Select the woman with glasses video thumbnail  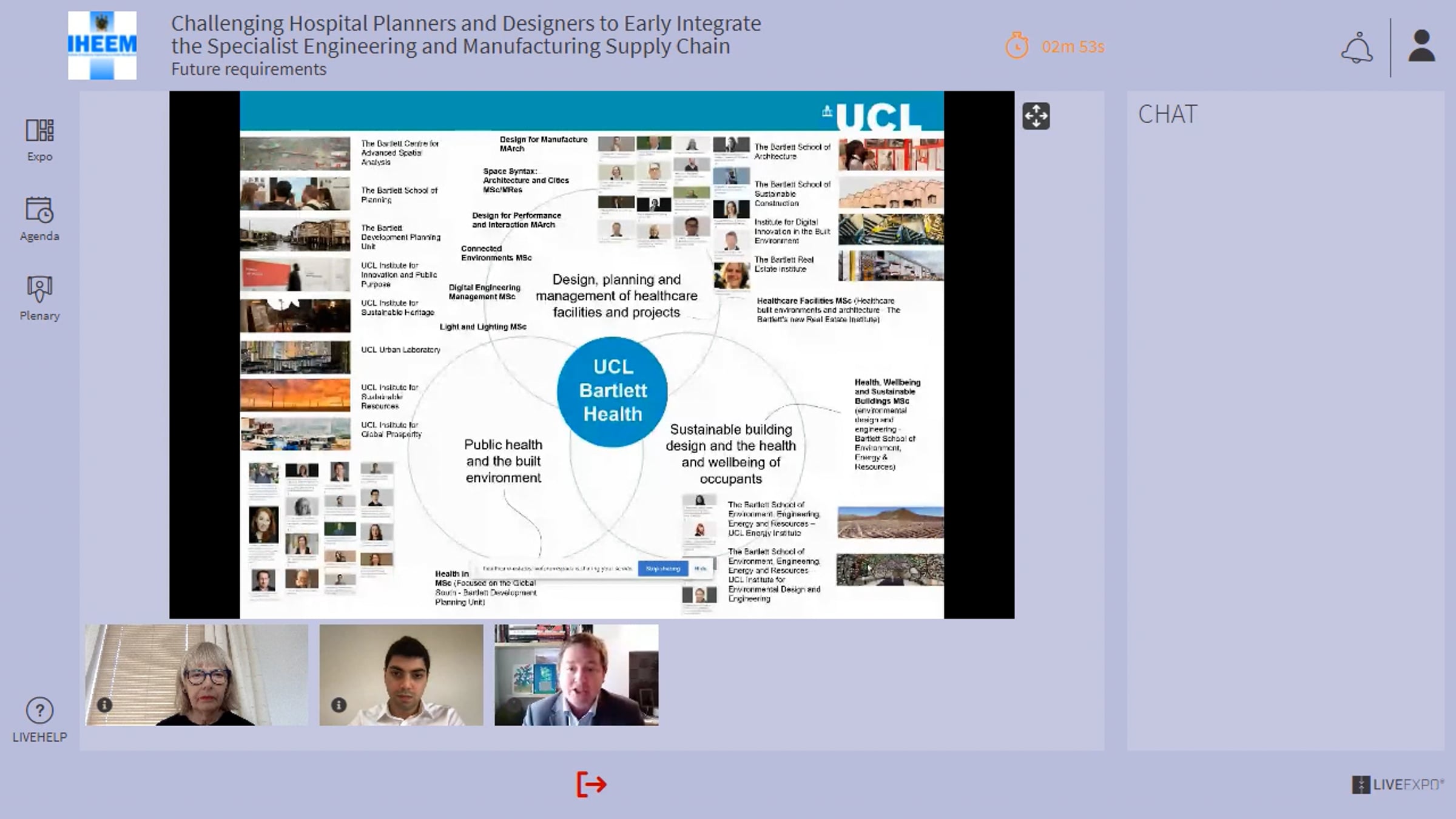[197, 675]
